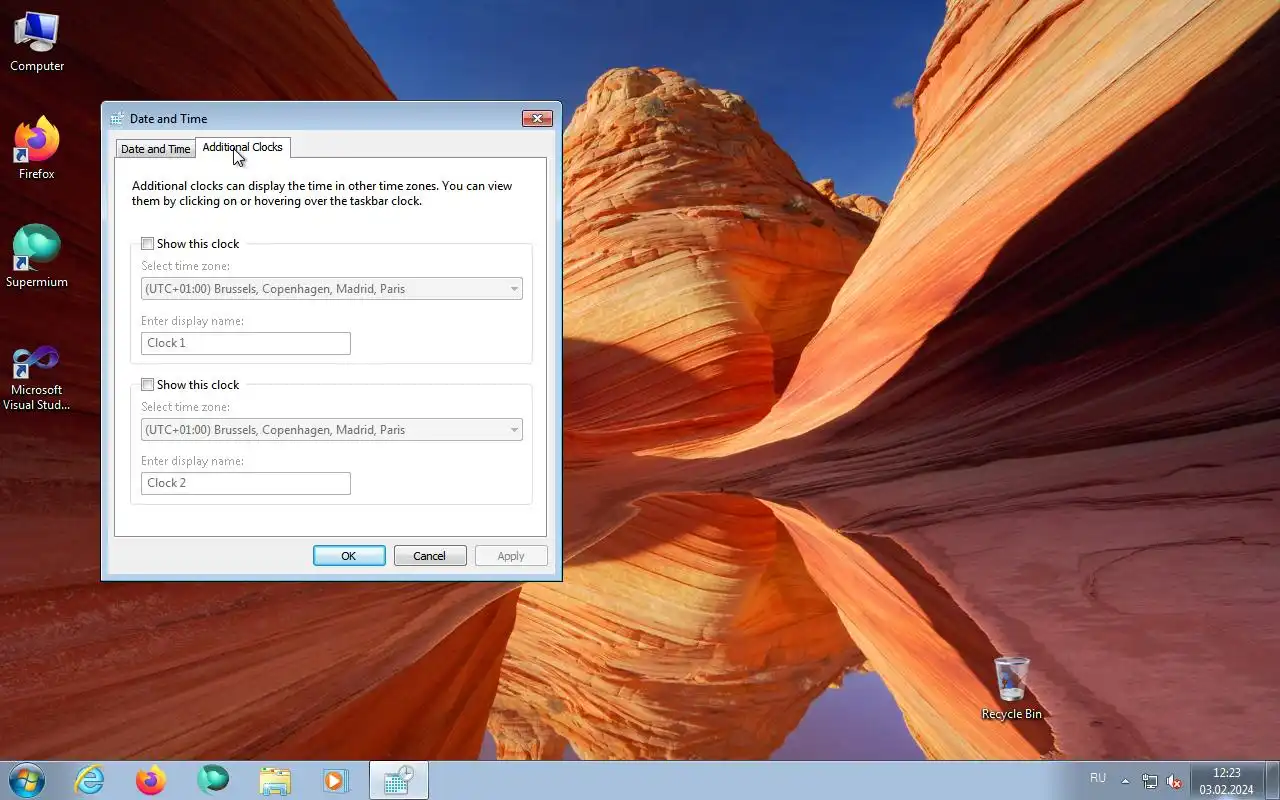Open the Clock 2 time zone dropdown

tap(332, 430)
